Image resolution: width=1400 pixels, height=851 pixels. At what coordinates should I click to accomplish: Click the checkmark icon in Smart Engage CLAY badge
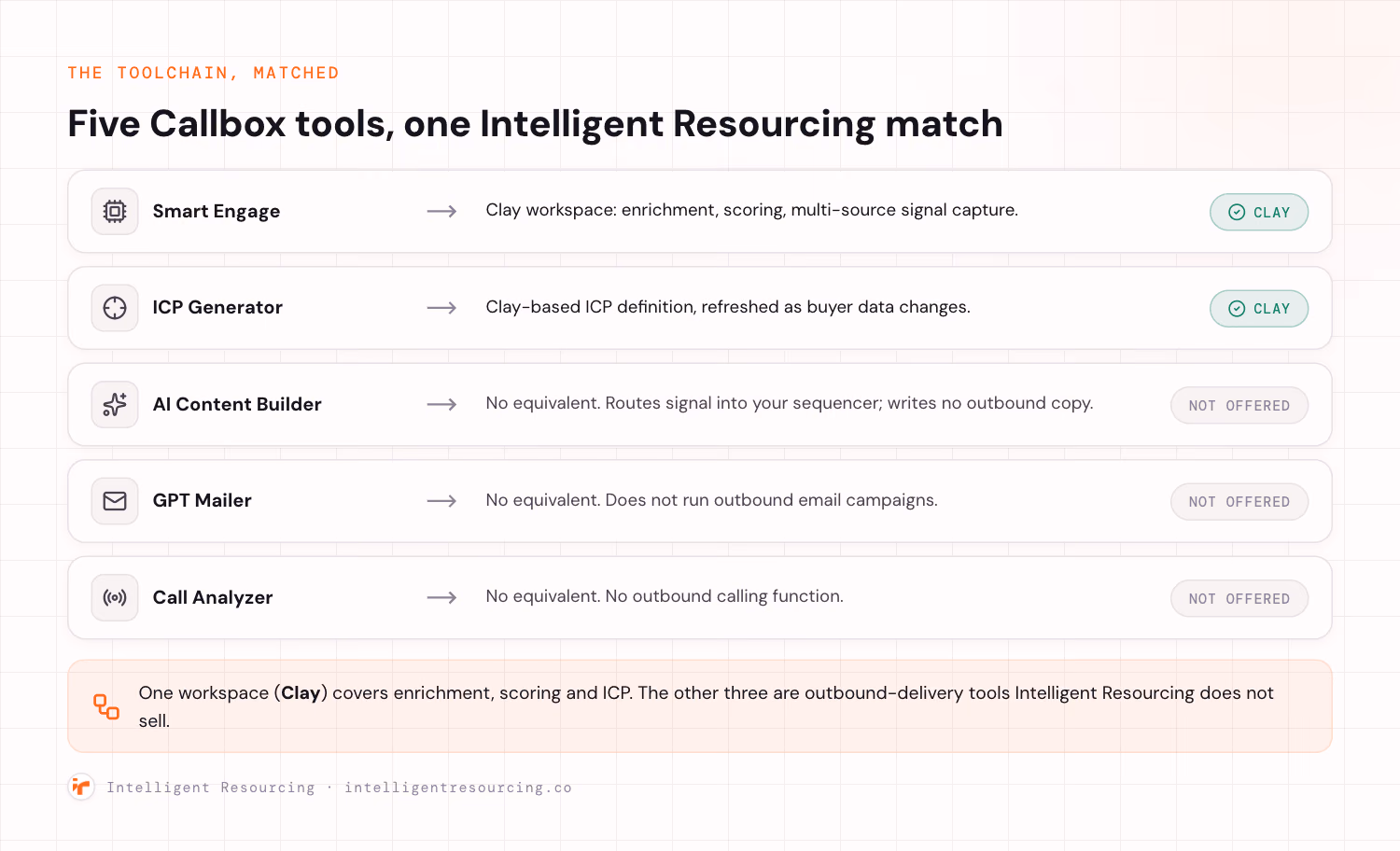(1237, 212)
